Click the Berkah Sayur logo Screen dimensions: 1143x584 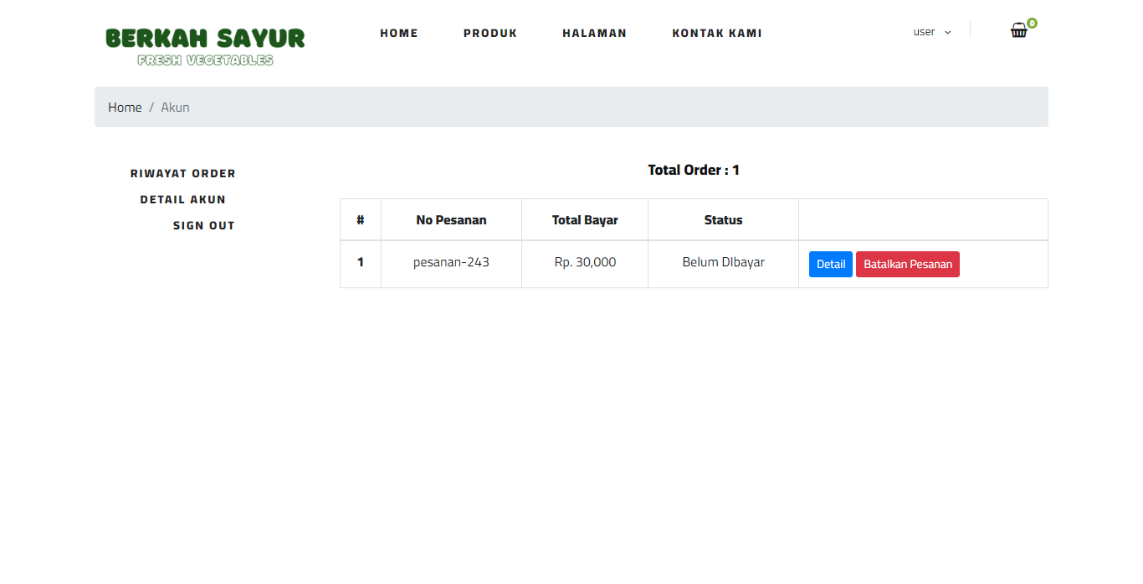click(x=205, y=47)
